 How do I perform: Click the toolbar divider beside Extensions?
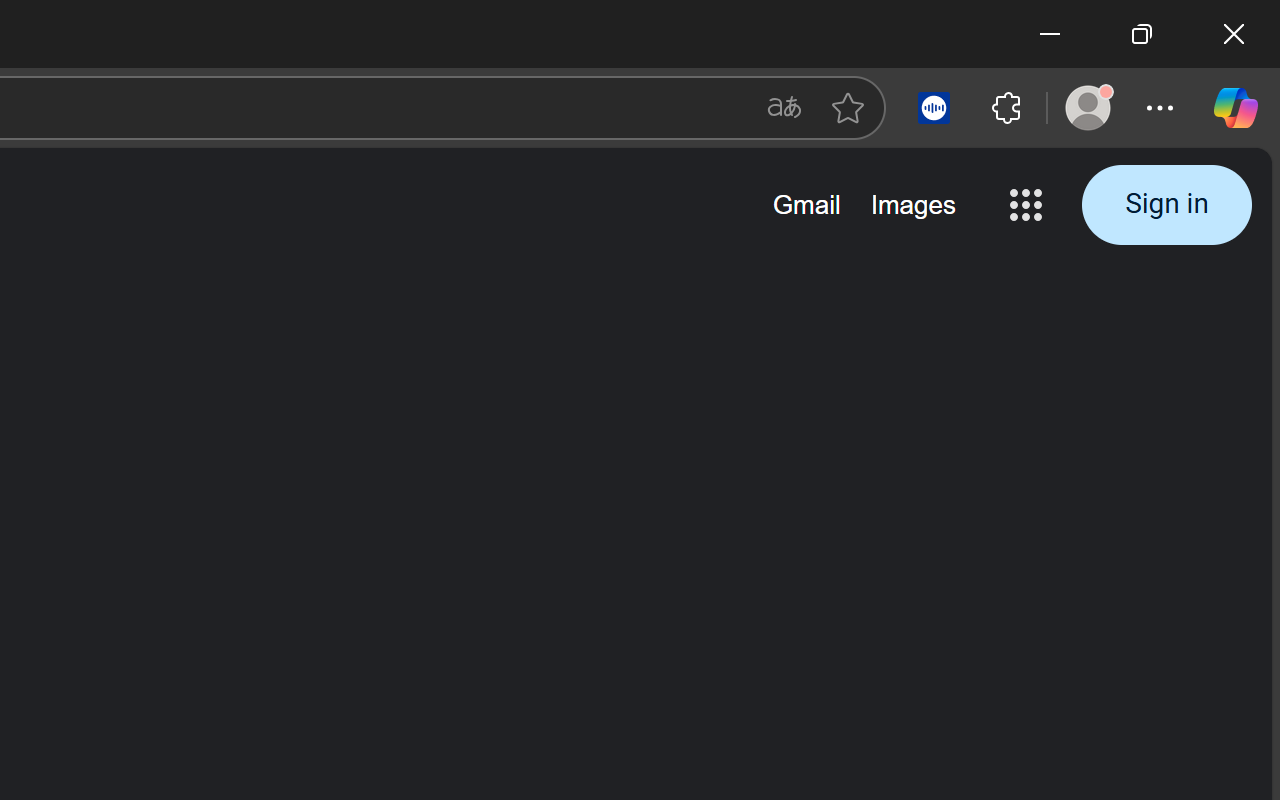(1047, 108)
